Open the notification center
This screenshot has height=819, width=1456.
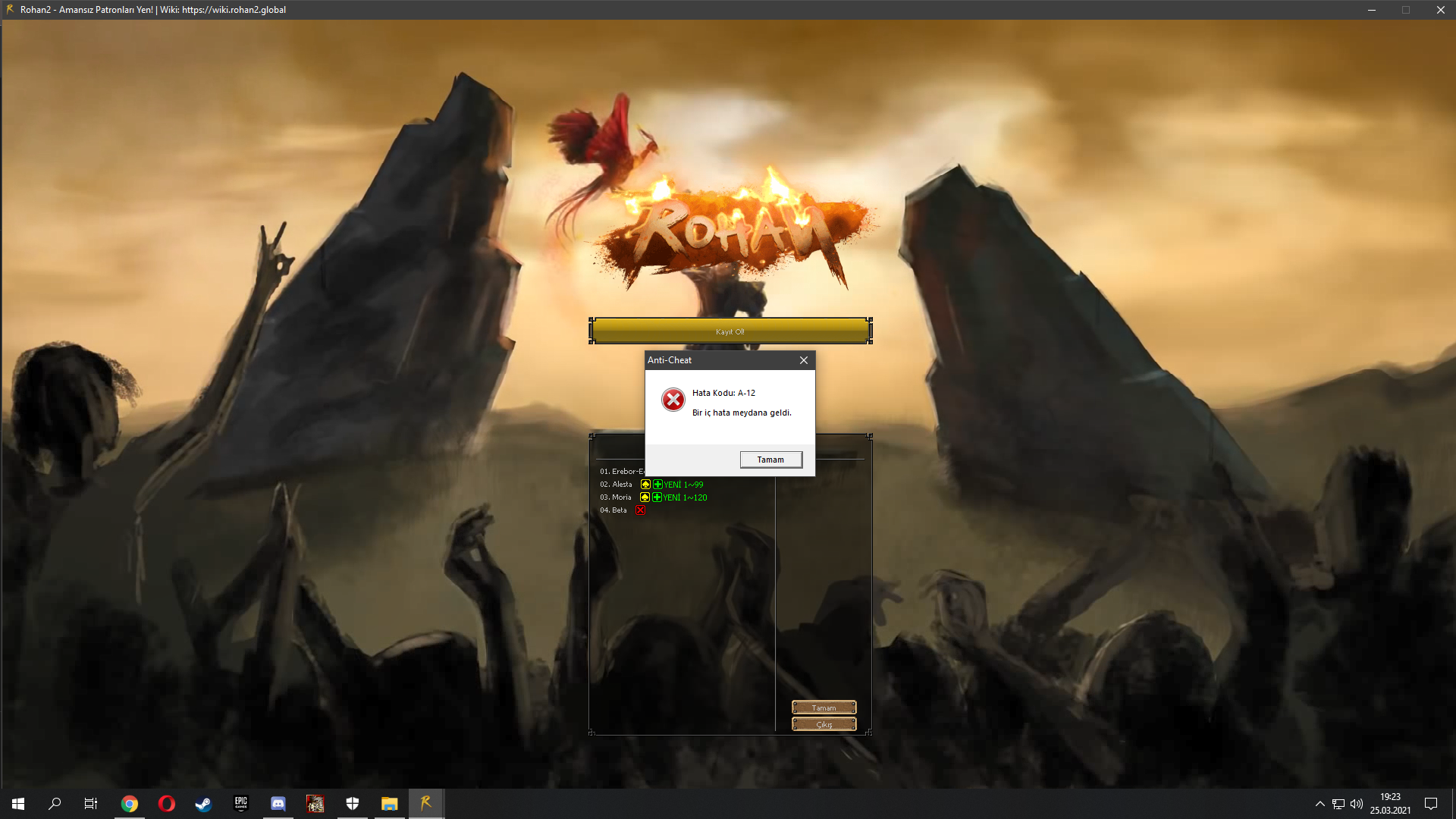coord(1431,804)
